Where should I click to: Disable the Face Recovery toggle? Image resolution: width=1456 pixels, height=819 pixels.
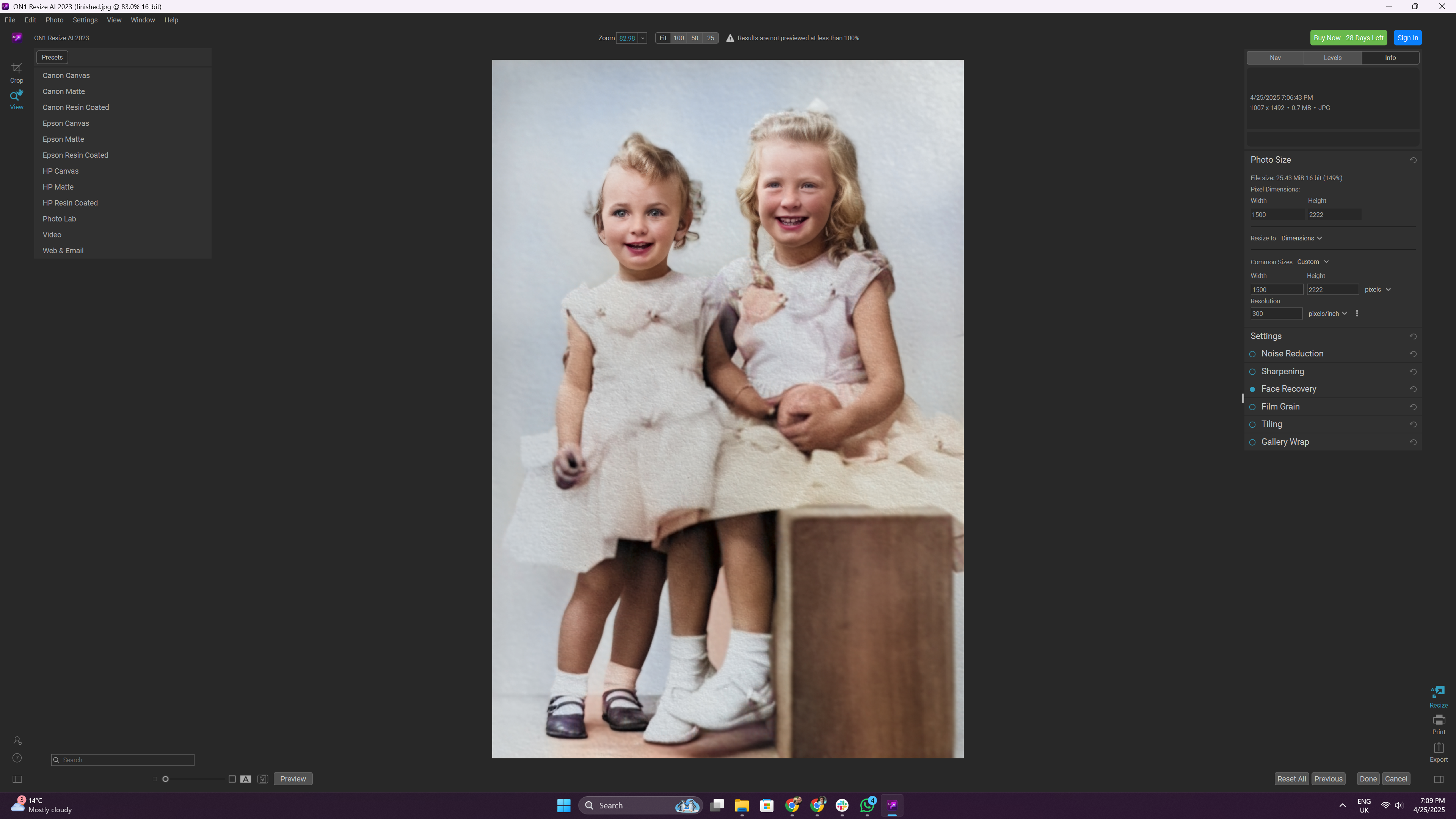click(x=1252, y=389)
